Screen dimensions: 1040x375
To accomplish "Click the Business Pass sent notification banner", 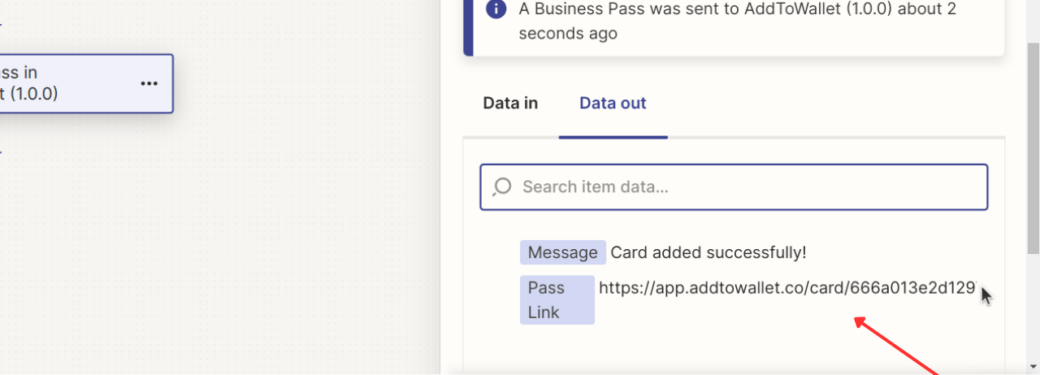I will tap(734, 27).
